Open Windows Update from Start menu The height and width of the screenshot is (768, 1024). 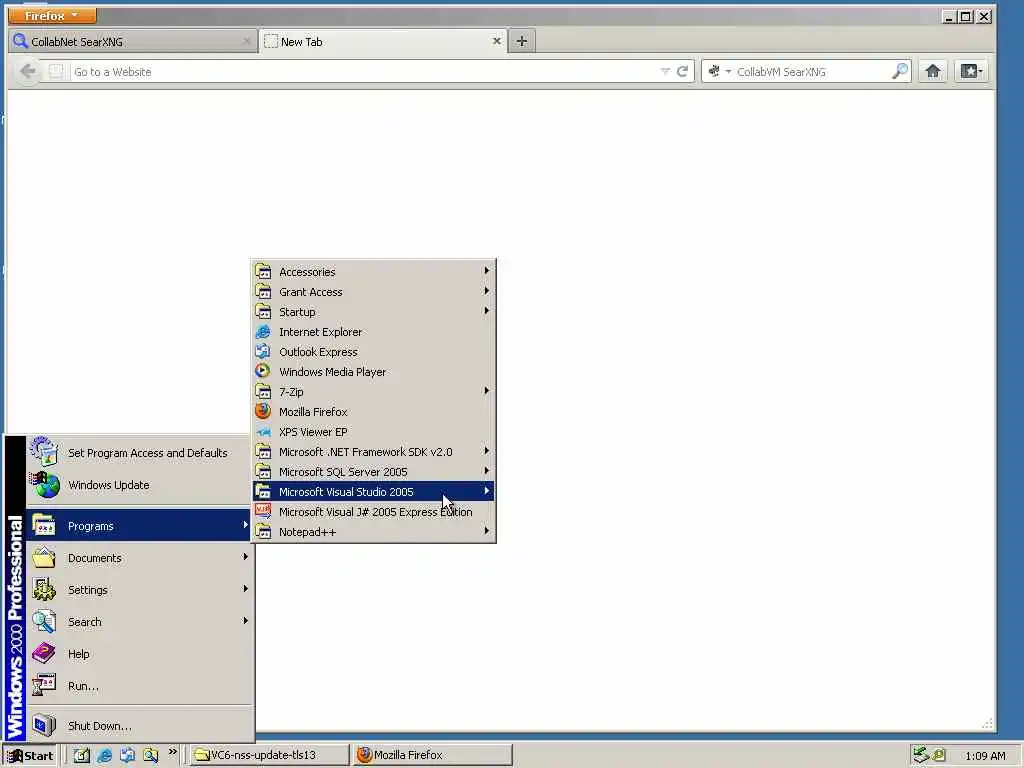point(139,485)
